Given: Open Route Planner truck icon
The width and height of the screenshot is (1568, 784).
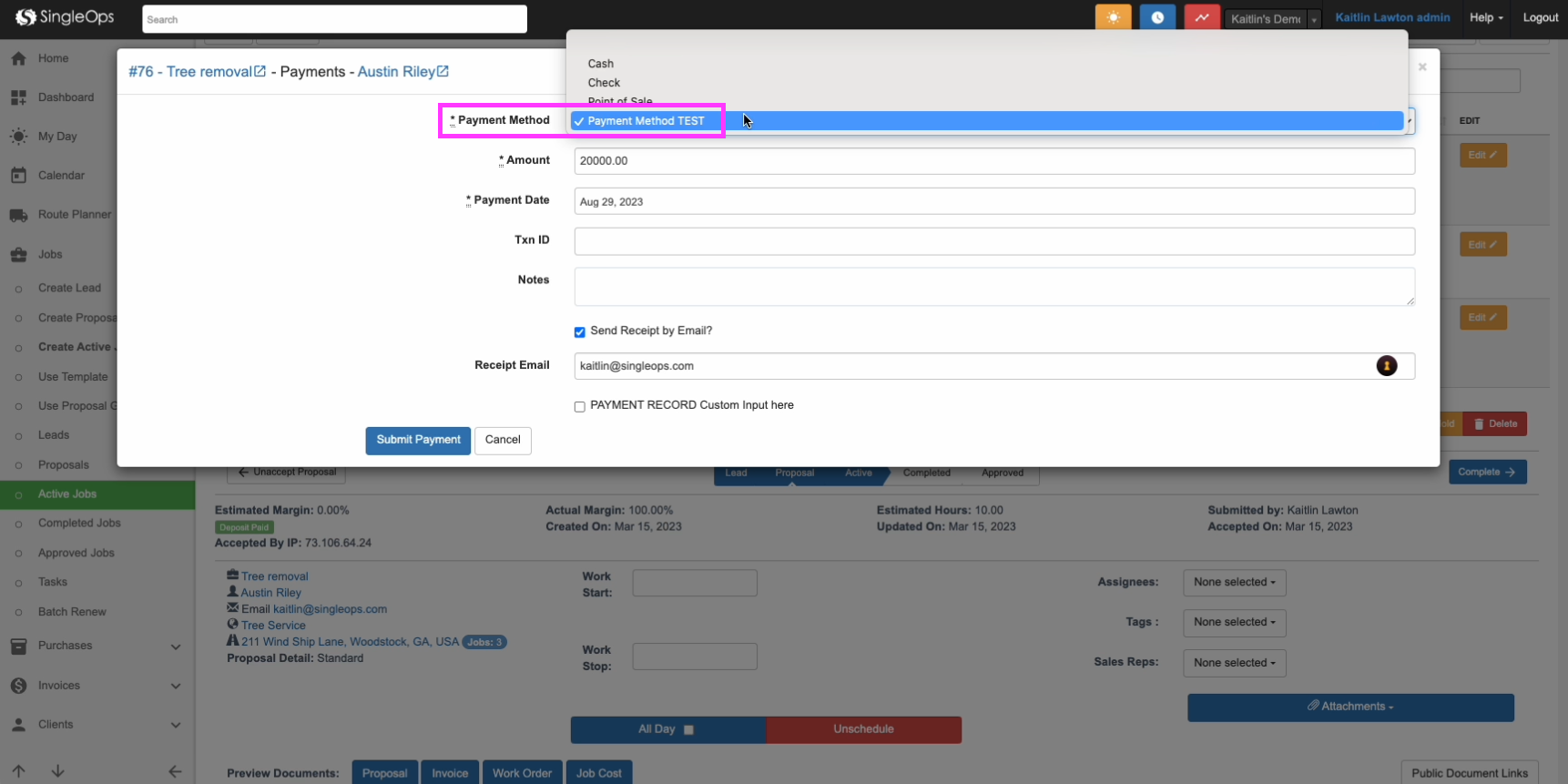Looking at the screenshot, I should click(18, 215).
